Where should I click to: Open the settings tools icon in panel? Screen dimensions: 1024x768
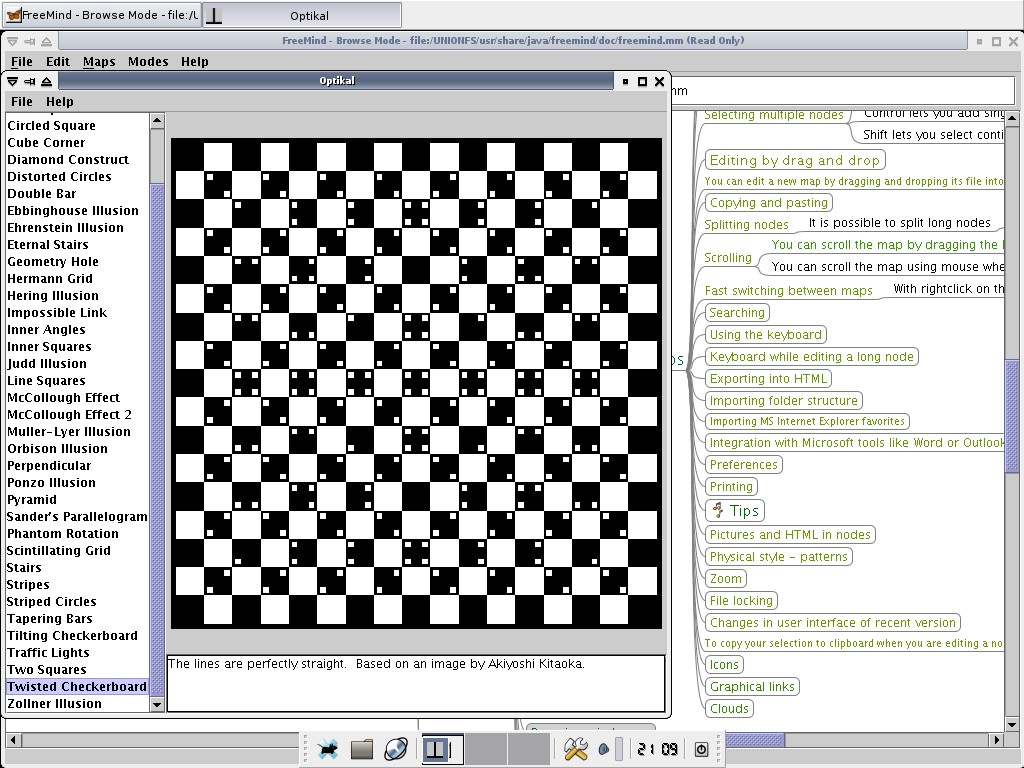[575, 749]
